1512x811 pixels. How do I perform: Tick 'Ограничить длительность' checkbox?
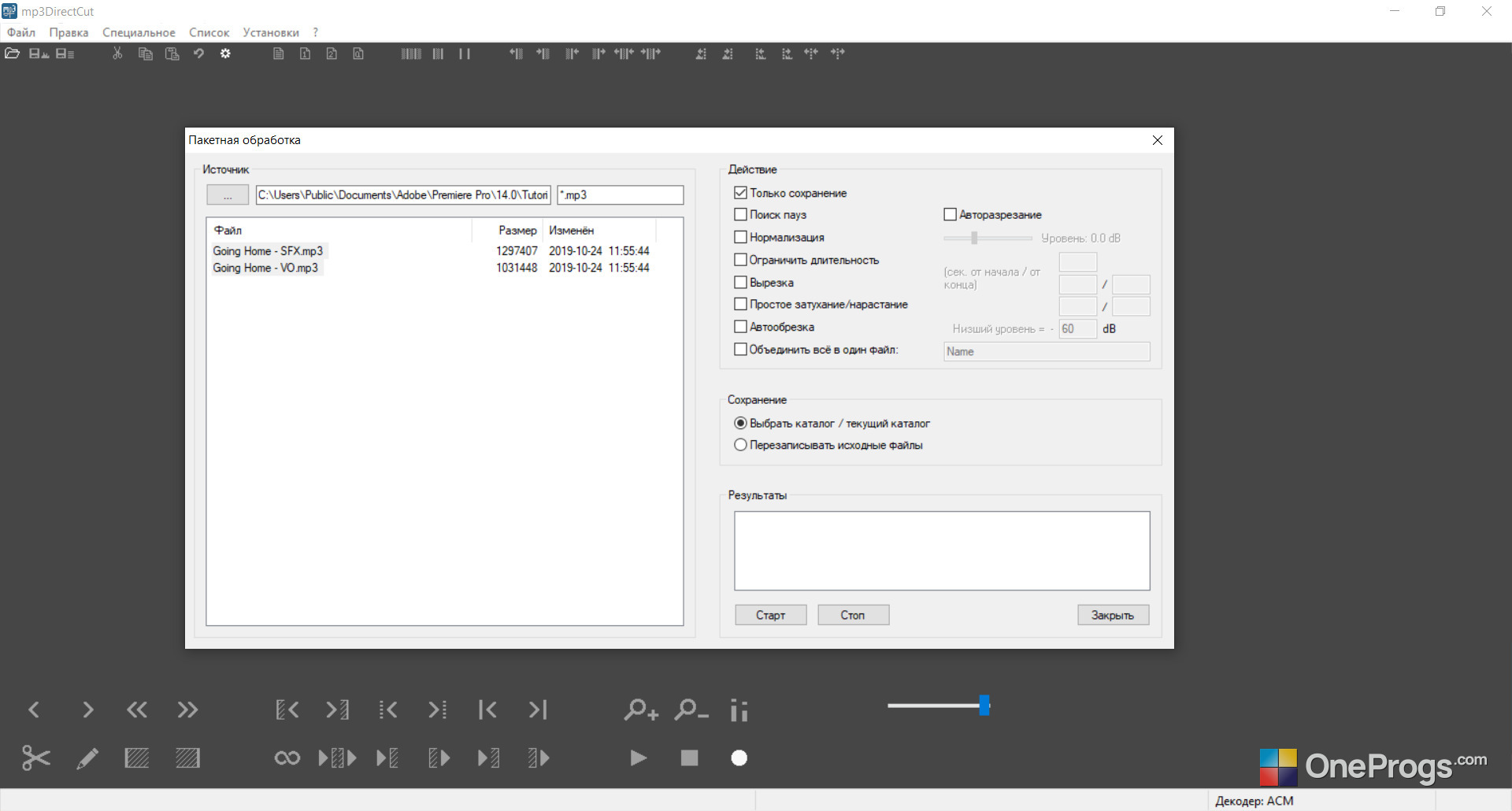[x=740, y=260]
